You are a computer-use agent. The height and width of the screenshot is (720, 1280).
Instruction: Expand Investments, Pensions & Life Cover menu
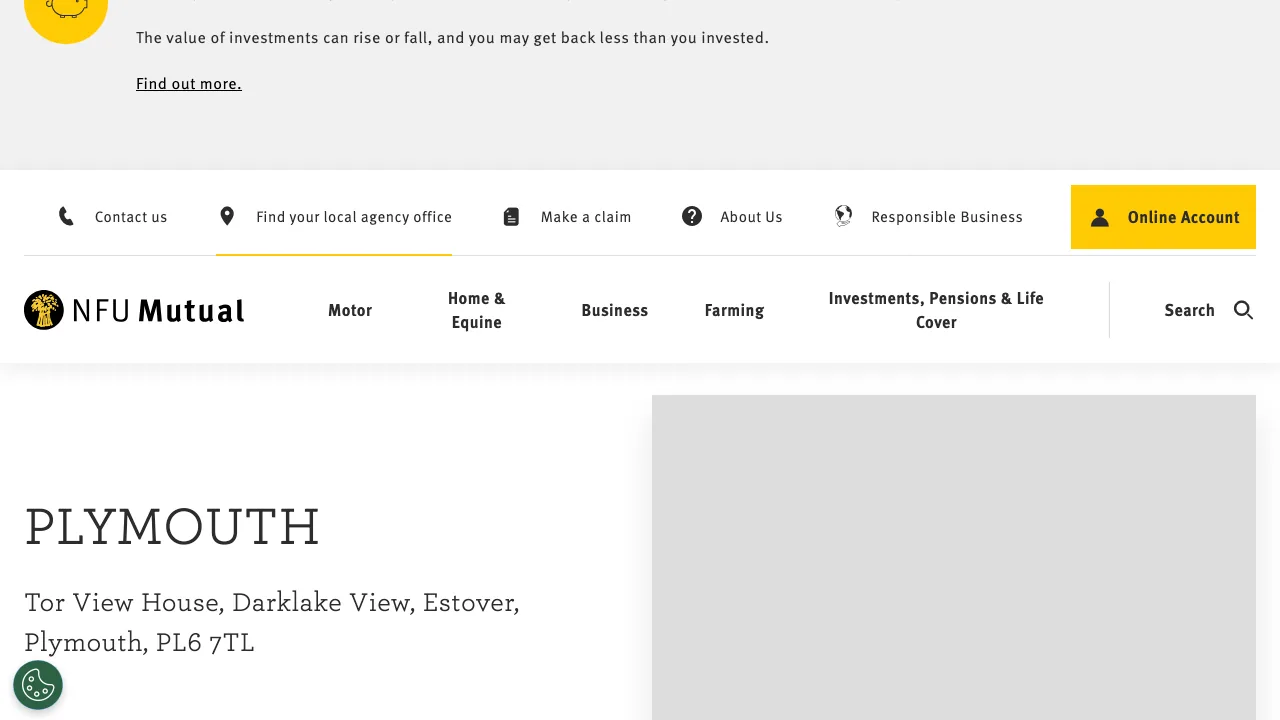point(936,310)
